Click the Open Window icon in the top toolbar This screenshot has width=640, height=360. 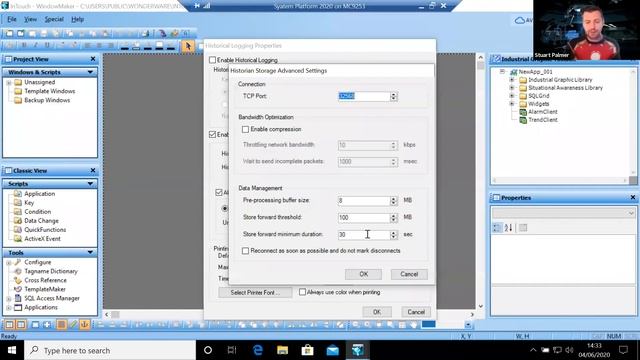21,33
